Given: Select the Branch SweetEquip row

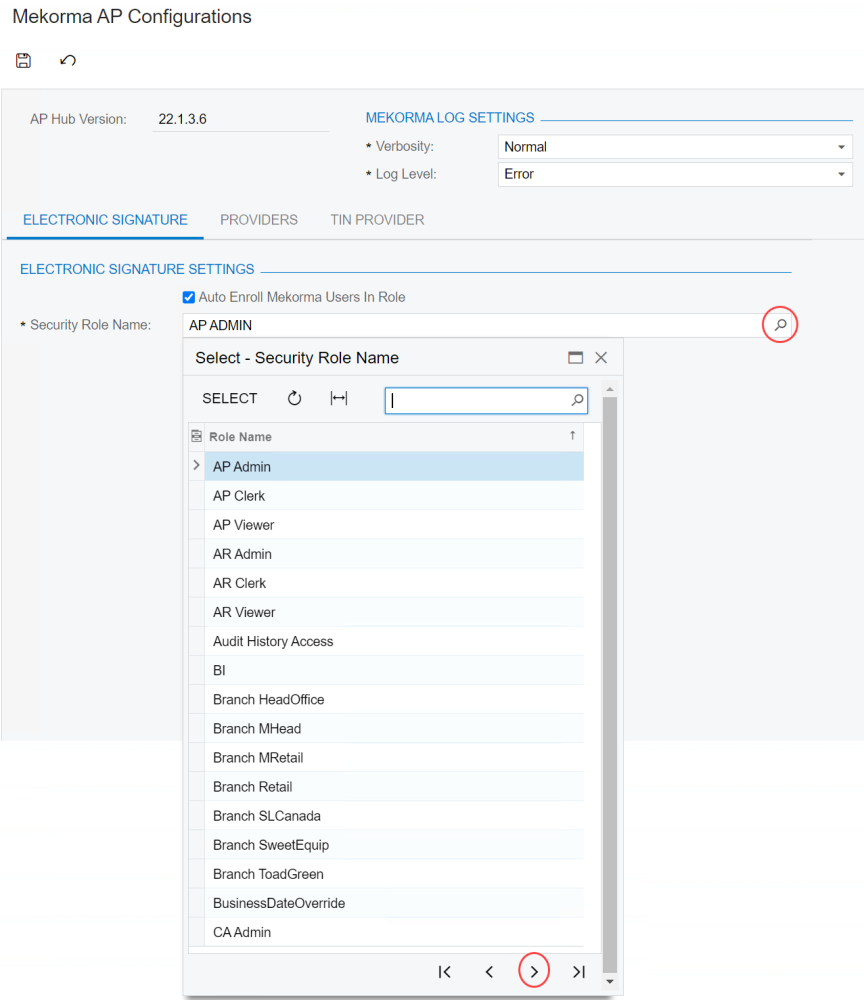Looking at the screenshot, I should tap(394, 845).
